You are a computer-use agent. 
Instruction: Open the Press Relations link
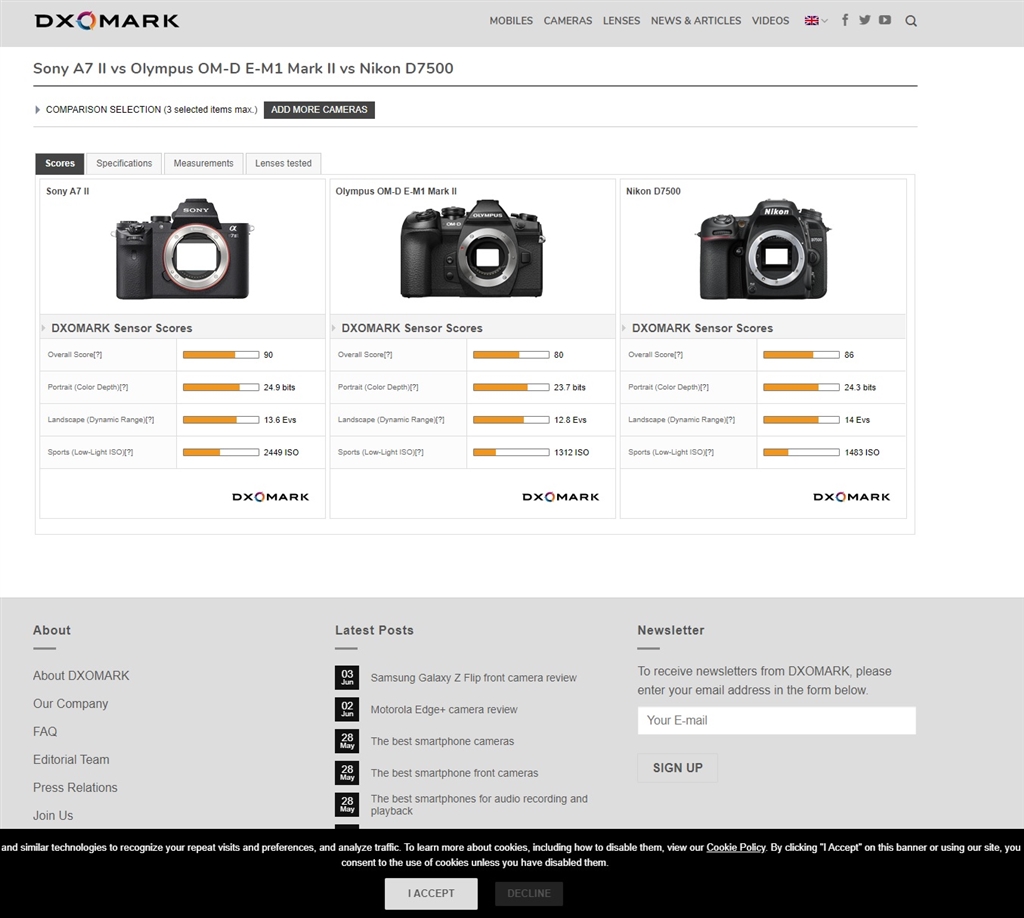point(75,788)
